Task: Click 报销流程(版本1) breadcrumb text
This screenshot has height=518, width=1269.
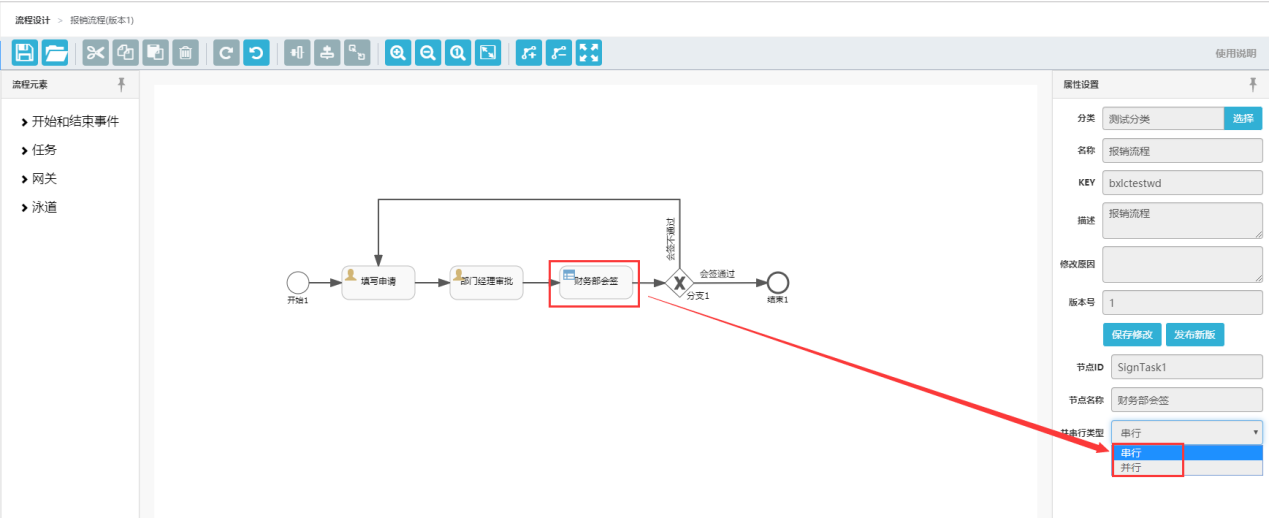Action: tap(102, 20)
